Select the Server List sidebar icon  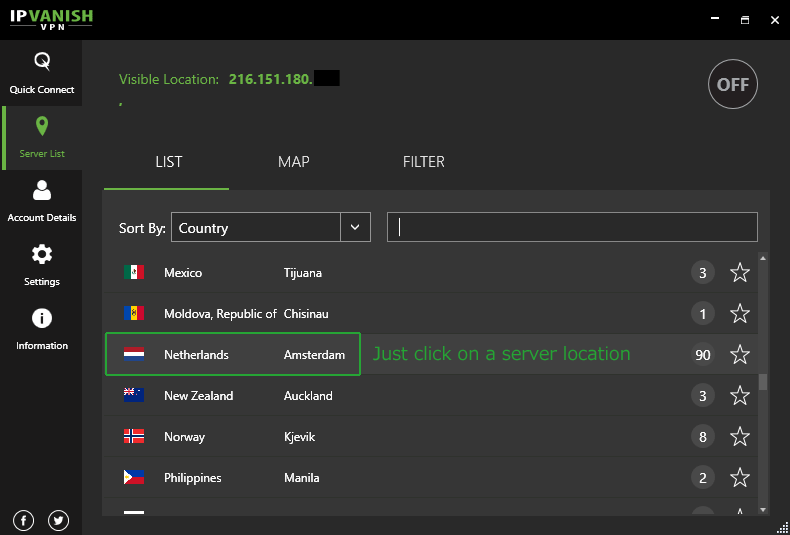[x=41, y=137]
